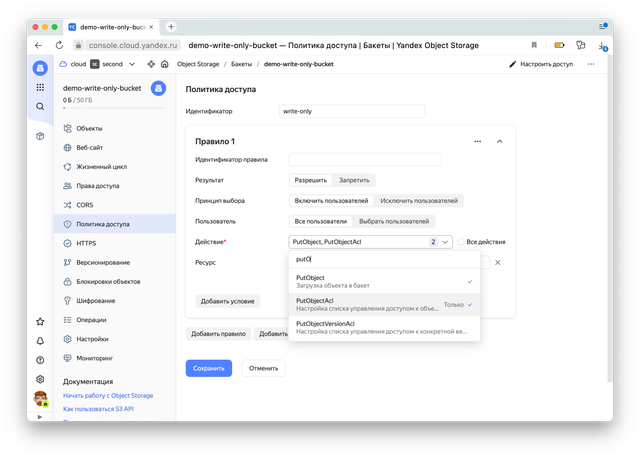Open the three-dots menu for Правило 1
The height and width of the screenshot is (457, 640).
coord(478,141)
